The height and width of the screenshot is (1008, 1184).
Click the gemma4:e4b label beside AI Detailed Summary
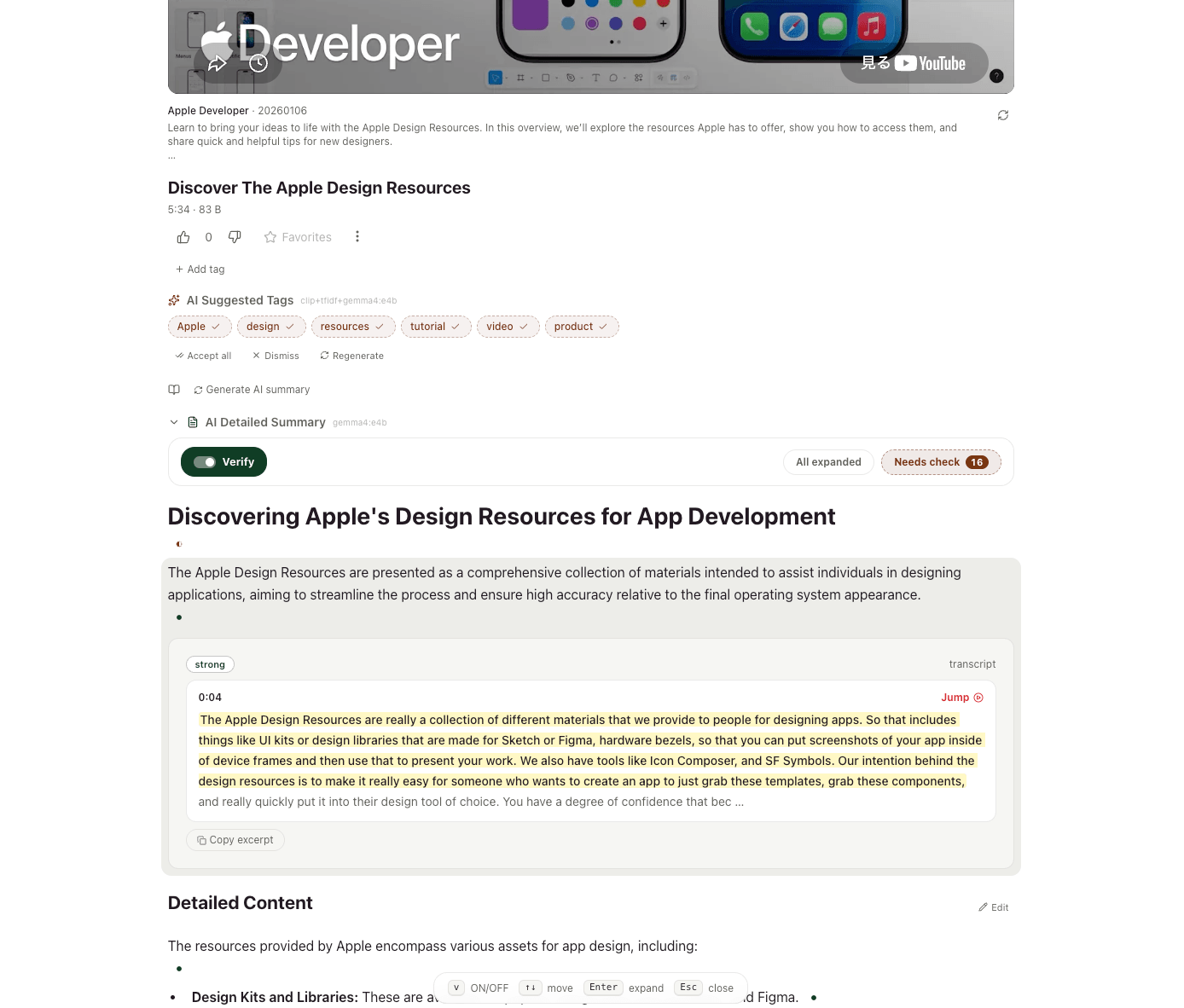tap(360, 423)
